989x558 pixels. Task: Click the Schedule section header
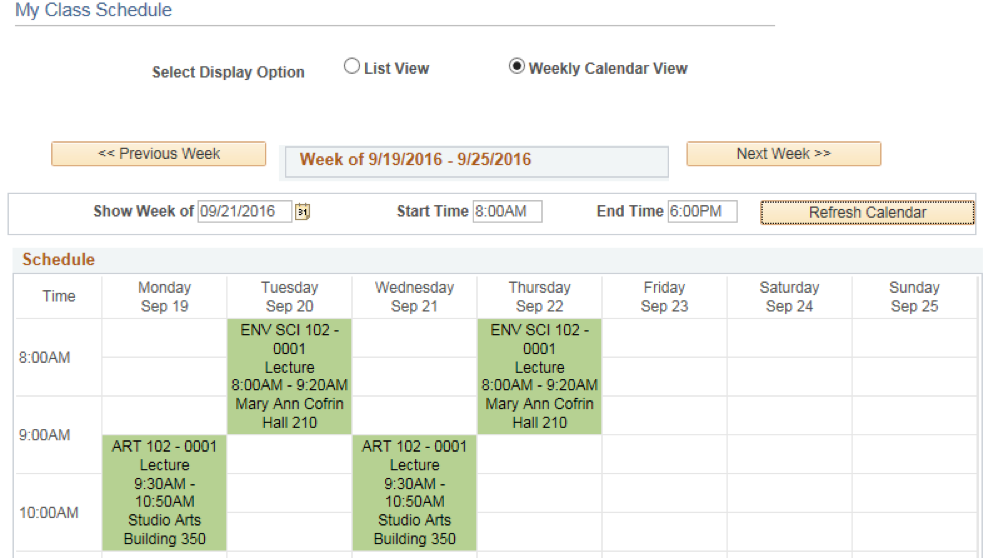pyautogui.click(x=59, y=260)
